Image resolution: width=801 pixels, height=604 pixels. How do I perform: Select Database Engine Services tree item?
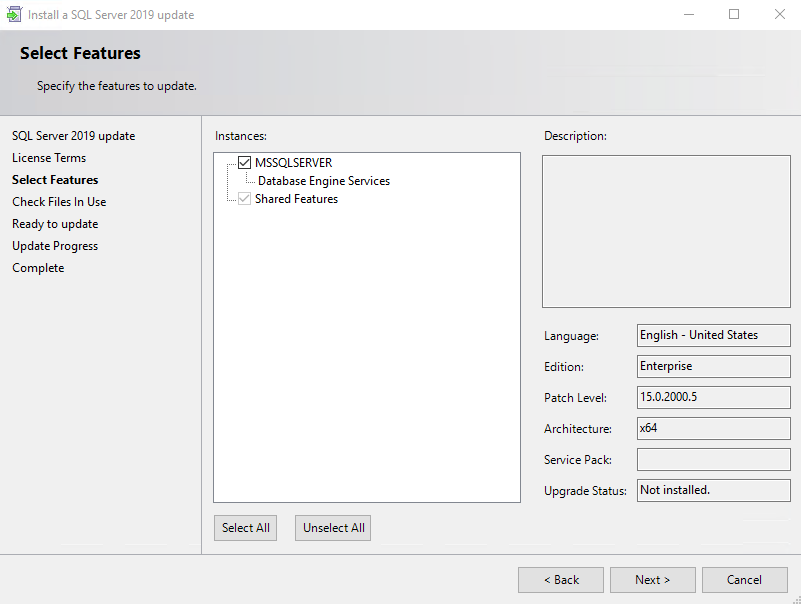[x=323, y=181]
